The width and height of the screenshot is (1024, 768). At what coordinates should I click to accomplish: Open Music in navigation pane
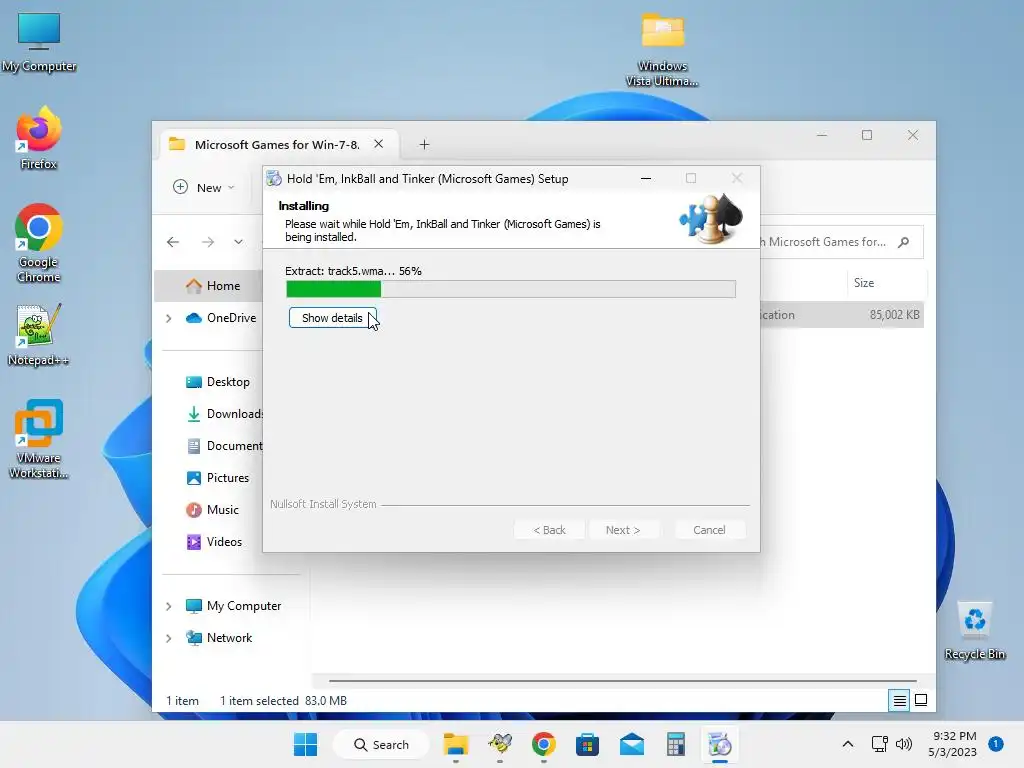[212, 510]
